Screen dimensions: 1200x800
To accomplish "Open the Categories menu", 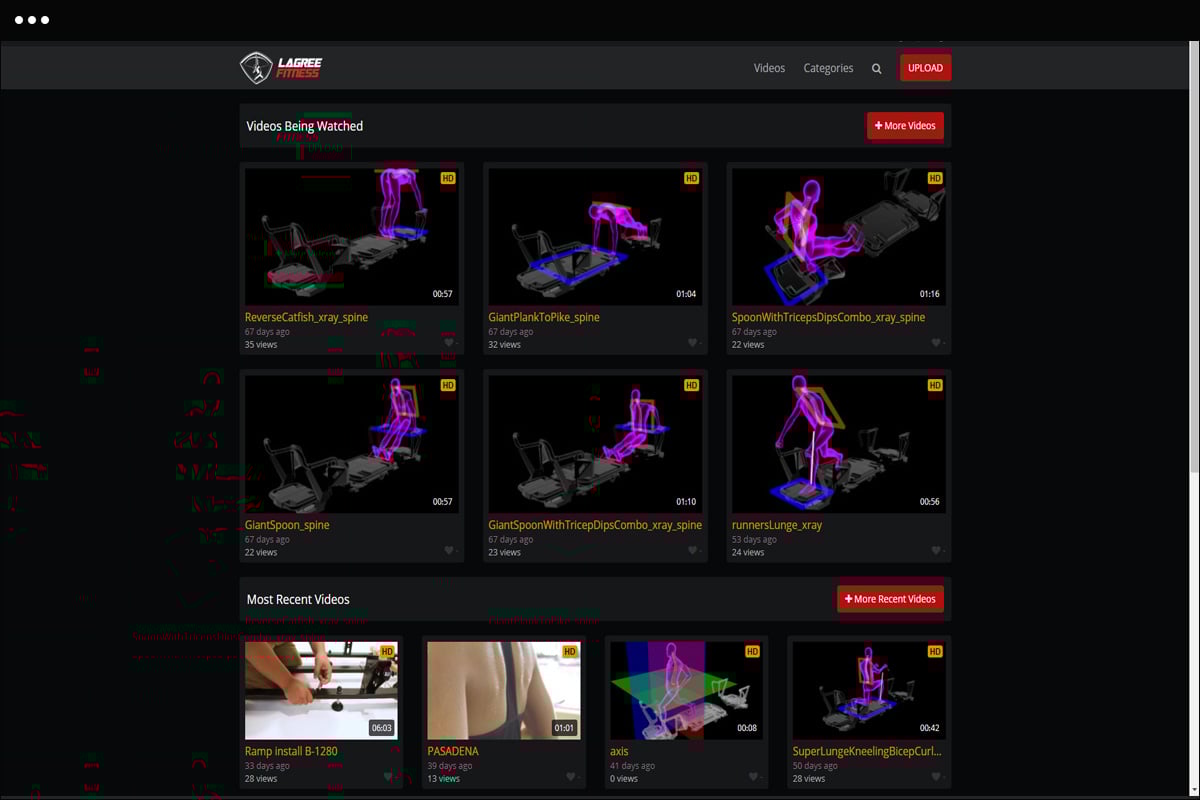I will click(828, 68).
